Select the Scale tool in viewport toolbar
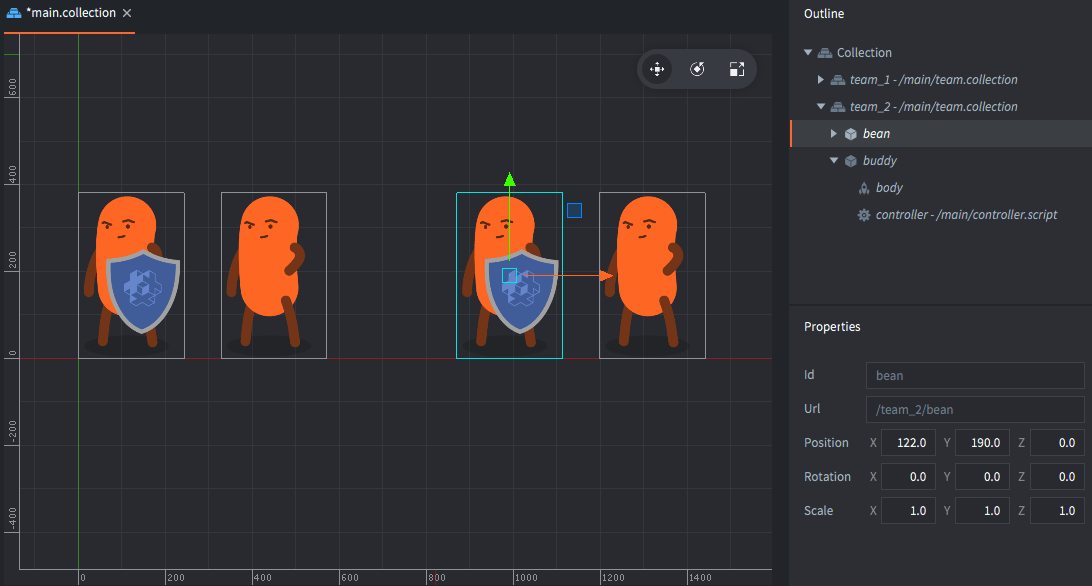1092x586 pixels. pyautogui.click(x=737, y=69)
